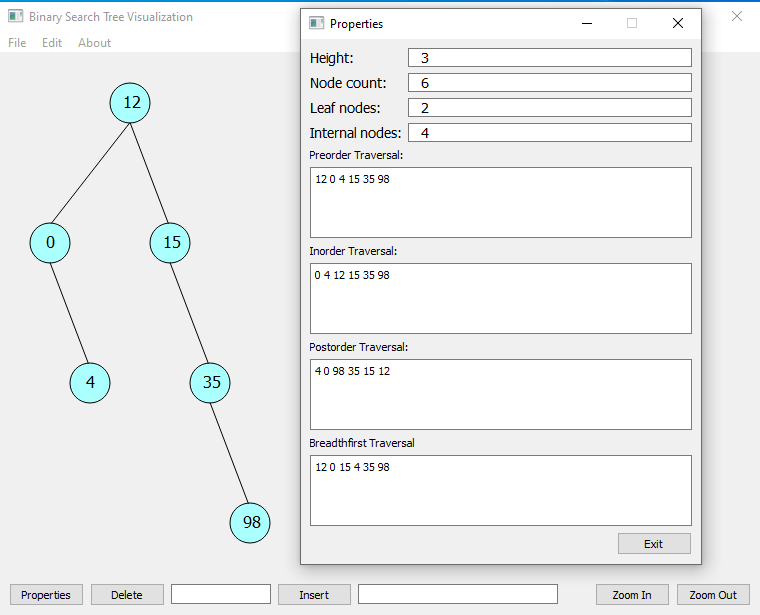Click the Node count label
Screen dimensions: 760x615
[348, 83]
